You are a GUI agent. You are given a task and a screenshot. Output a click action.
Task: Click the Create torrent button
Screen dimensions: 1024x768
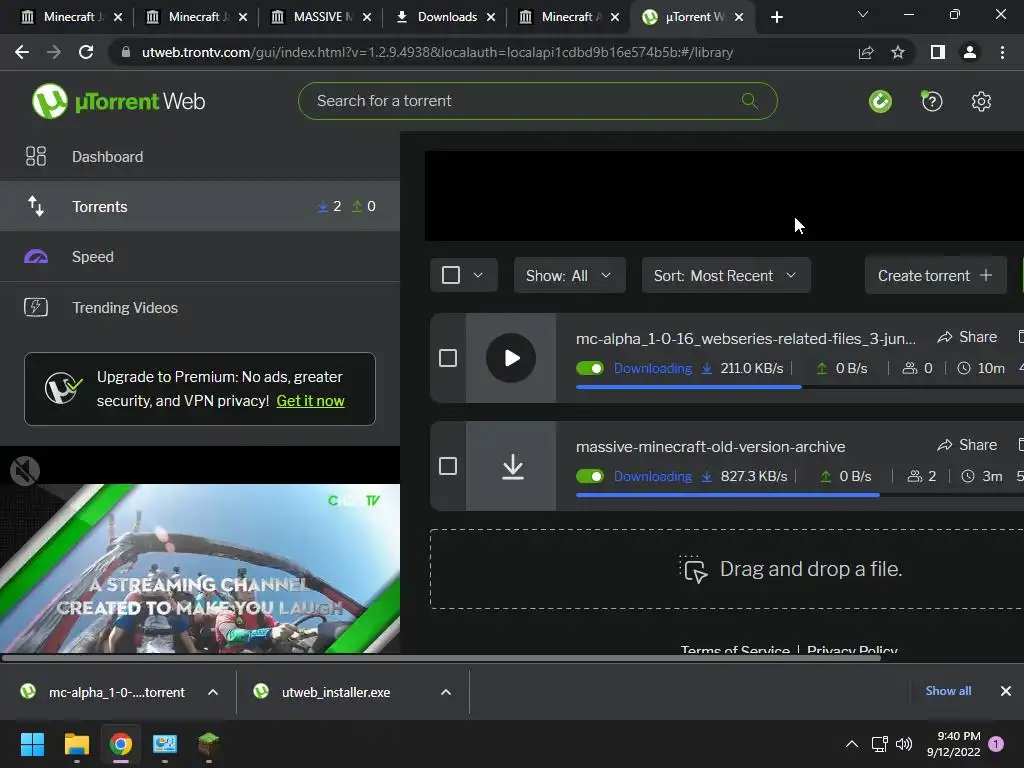click(x=935, y=276)
